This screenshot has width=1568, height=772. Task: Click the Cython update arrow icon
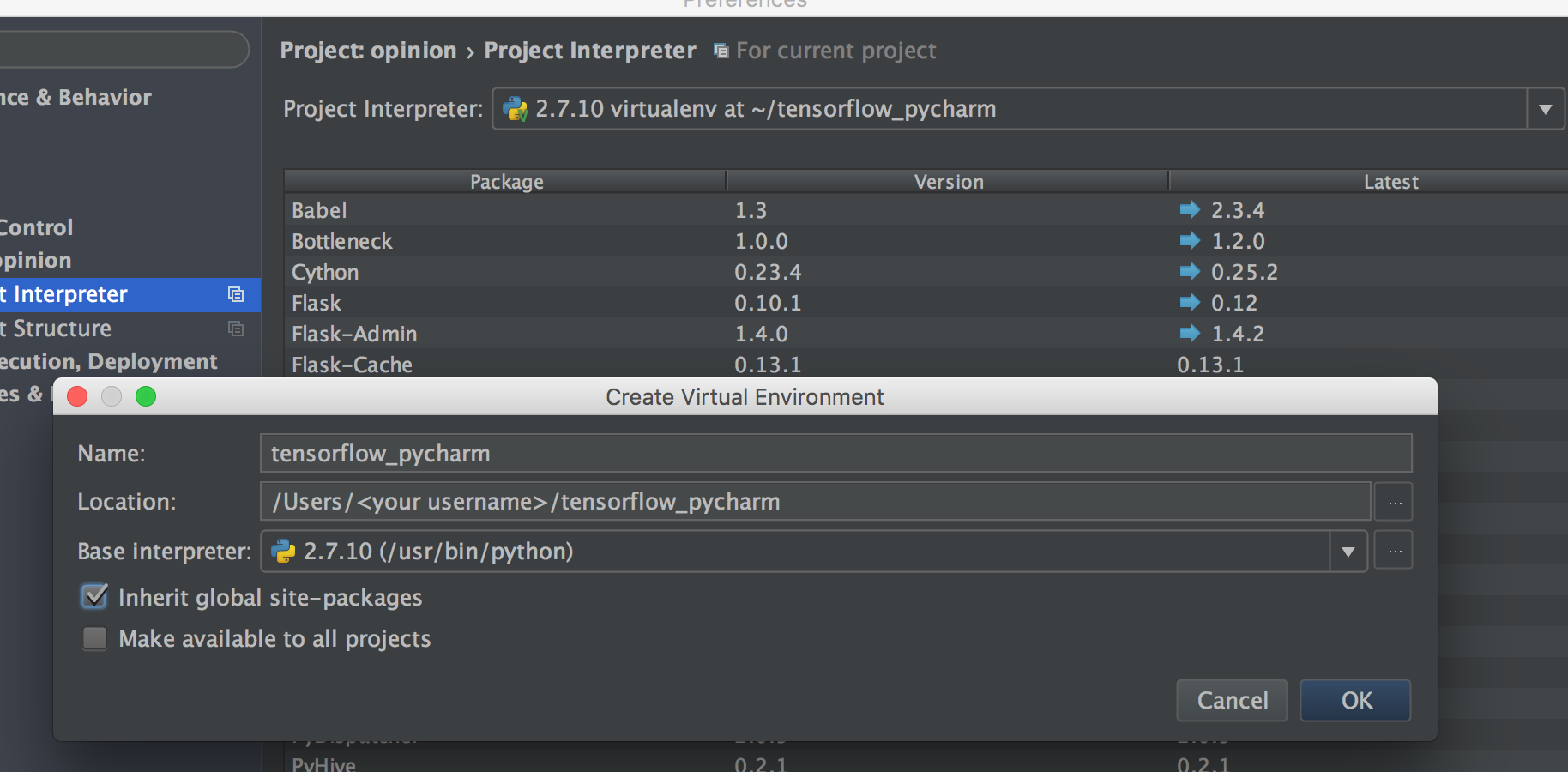point(1189,271)
